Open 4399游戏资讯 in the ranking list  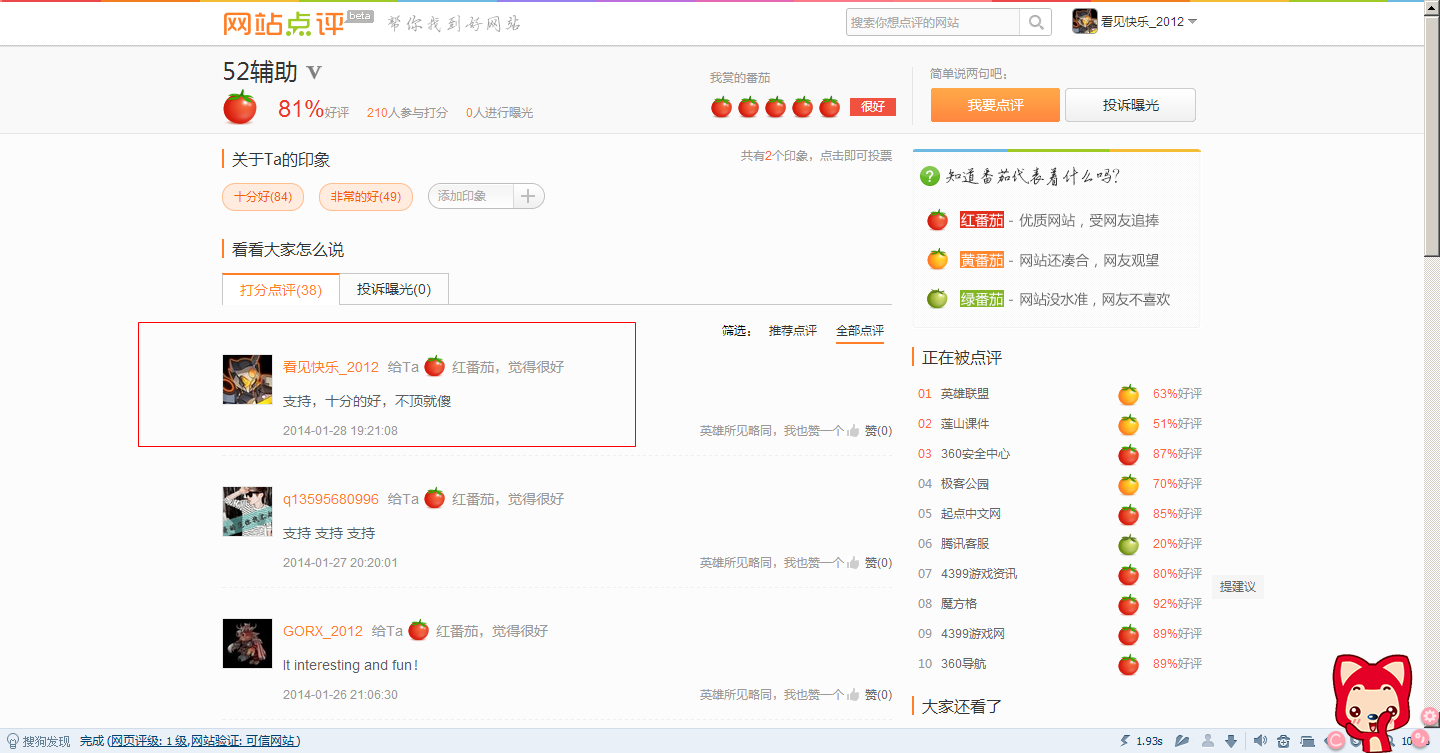pyautogui.click(x=979, y=574)
